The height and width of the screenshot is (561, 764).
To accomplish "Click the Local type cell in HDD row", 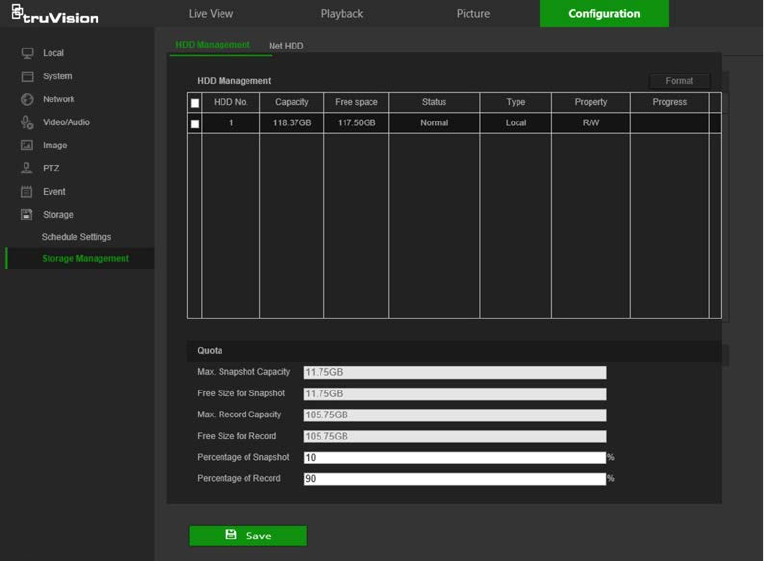I will click(516, 123).
